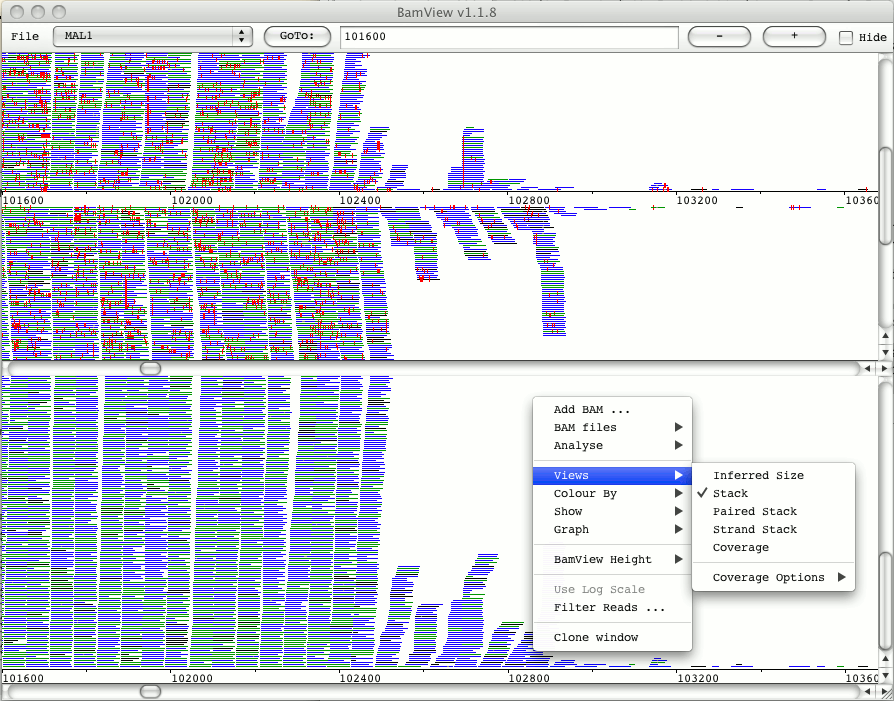Open the MAL1 sequence dropdown

tap(153, 36)
